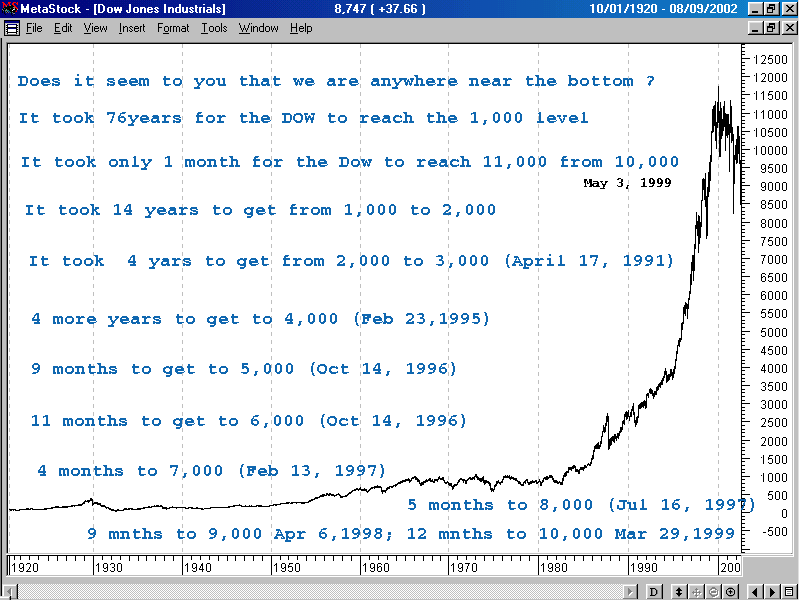The image size is (800, 600).
Task: Click the zoom out icon
Action: [x=713, y=592]
